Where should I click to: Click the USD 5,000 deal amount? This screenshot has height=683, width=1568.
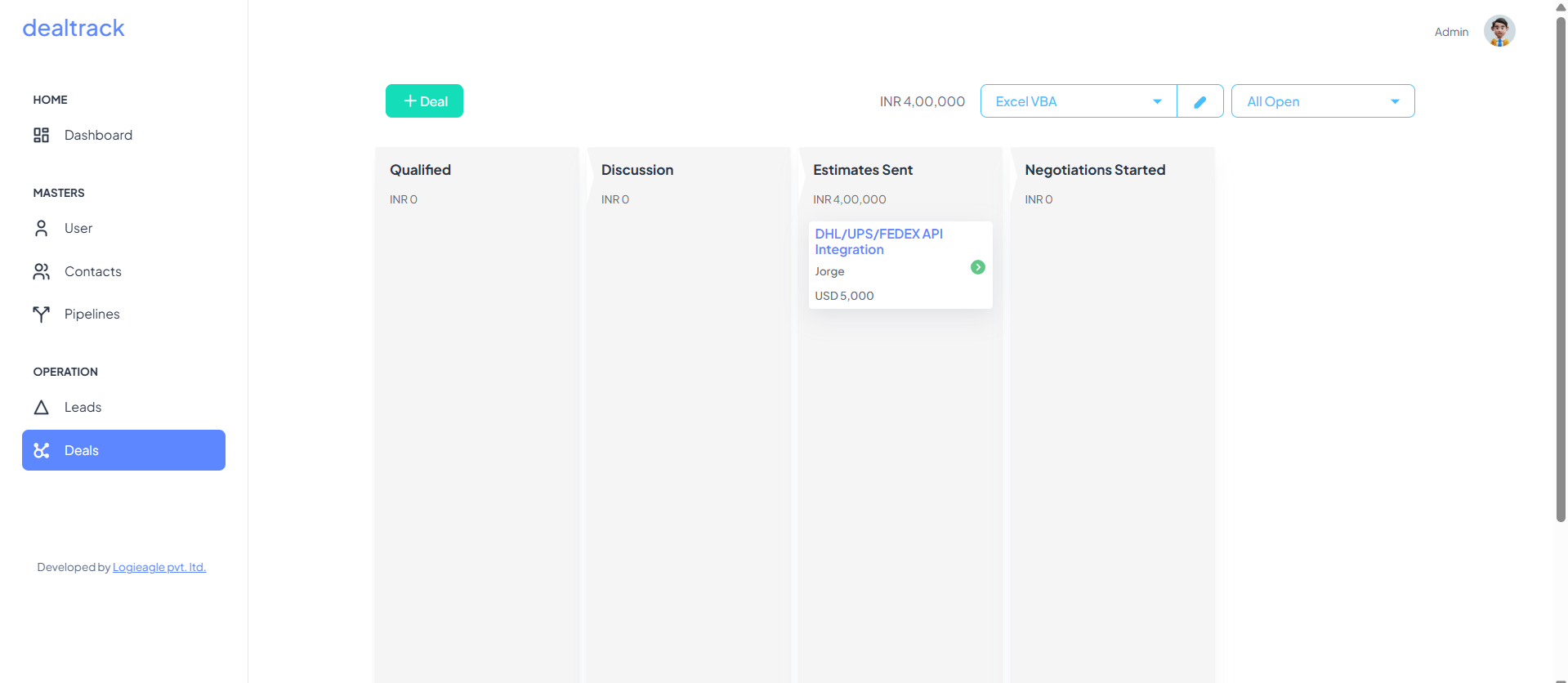pyautogui.click(x=844, y=296)
